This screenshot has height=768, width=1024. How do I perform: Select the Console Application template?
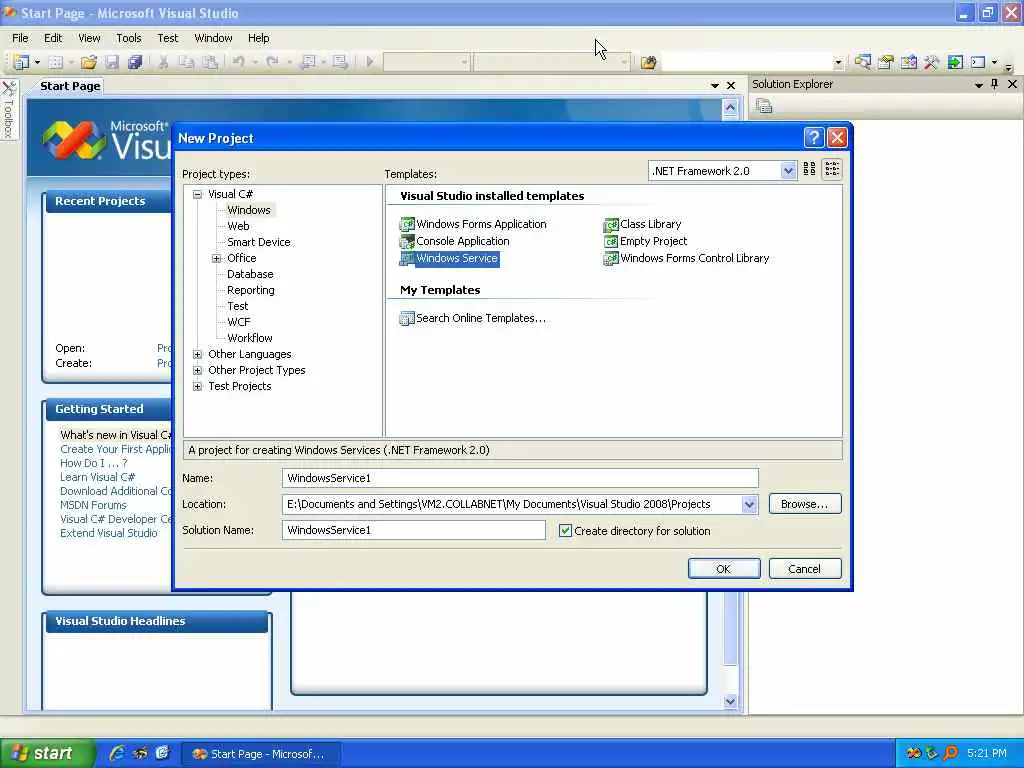pyautogui.click(x=455, y=241)
